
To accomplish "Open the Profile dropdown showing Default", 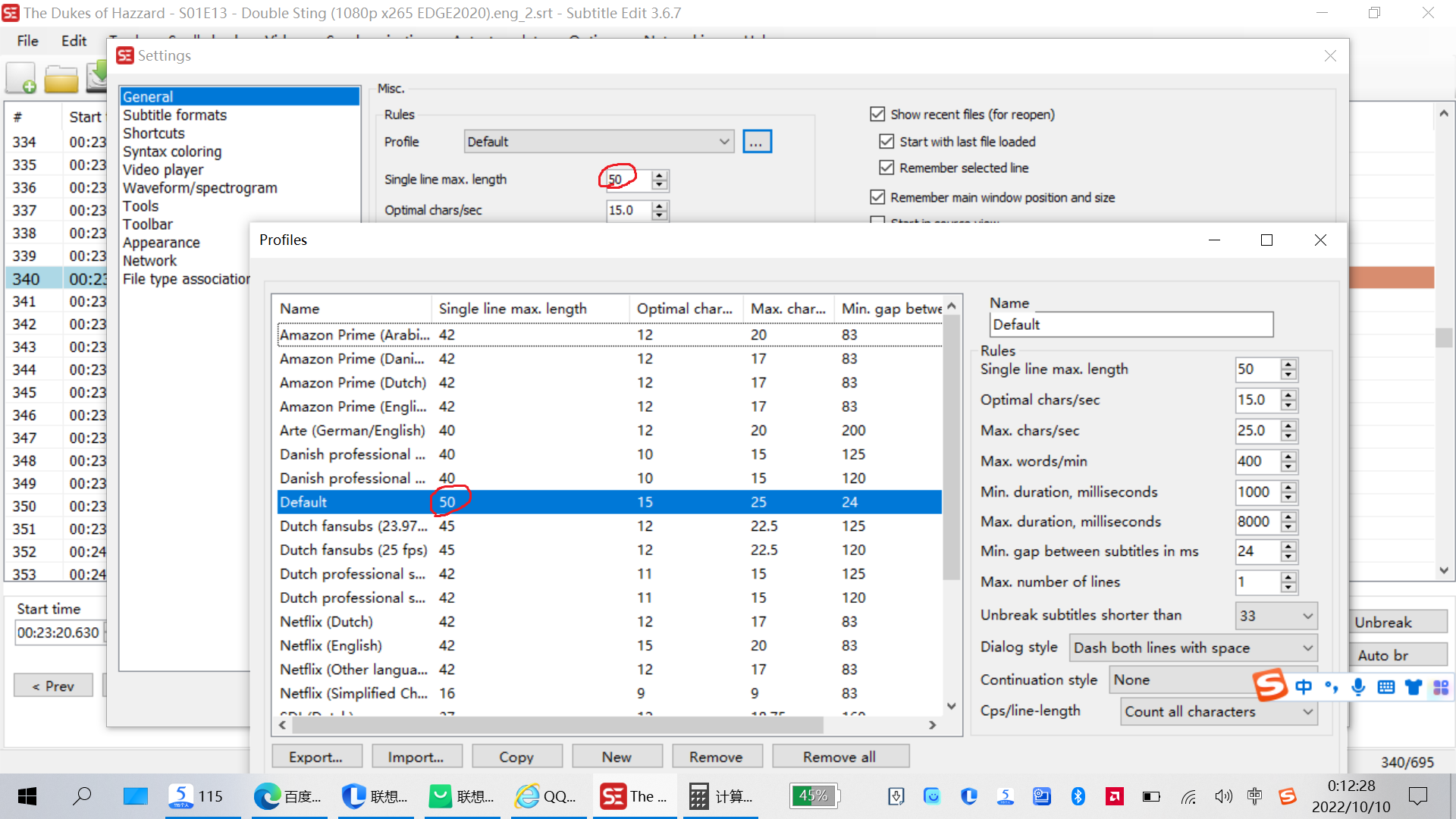I will 598,141.
